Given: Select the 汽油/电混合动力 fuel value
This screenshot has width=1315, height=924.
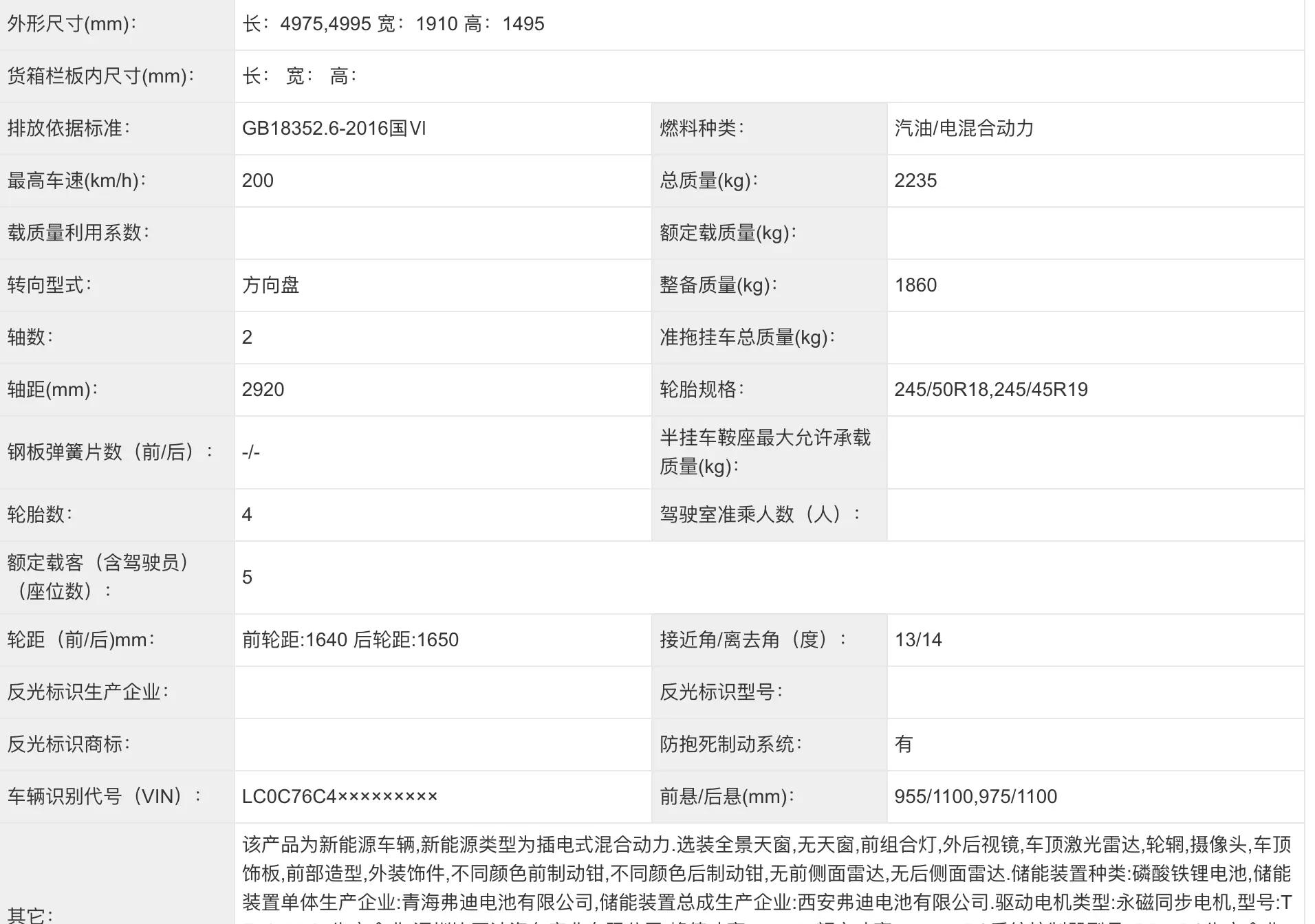Looking at the screenshot, I should click(x=964, y=129).
